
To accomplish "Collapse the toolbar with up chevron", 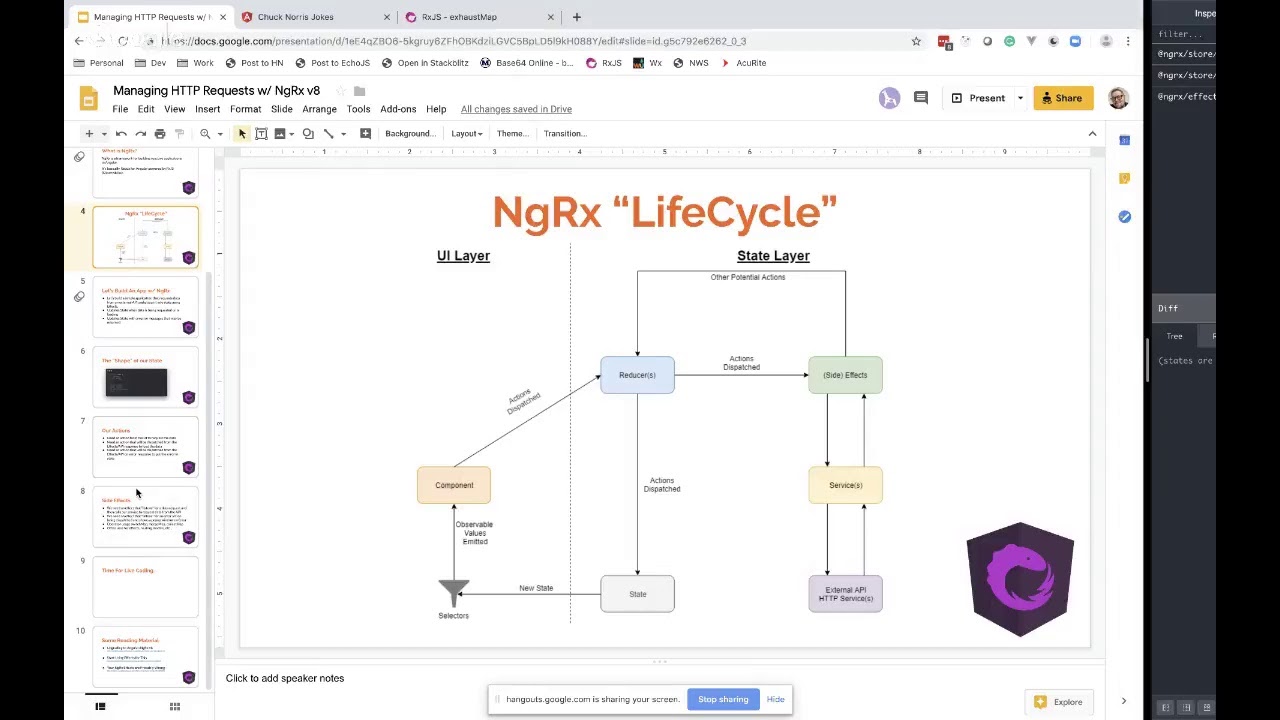I will [x=1092, y=134].
